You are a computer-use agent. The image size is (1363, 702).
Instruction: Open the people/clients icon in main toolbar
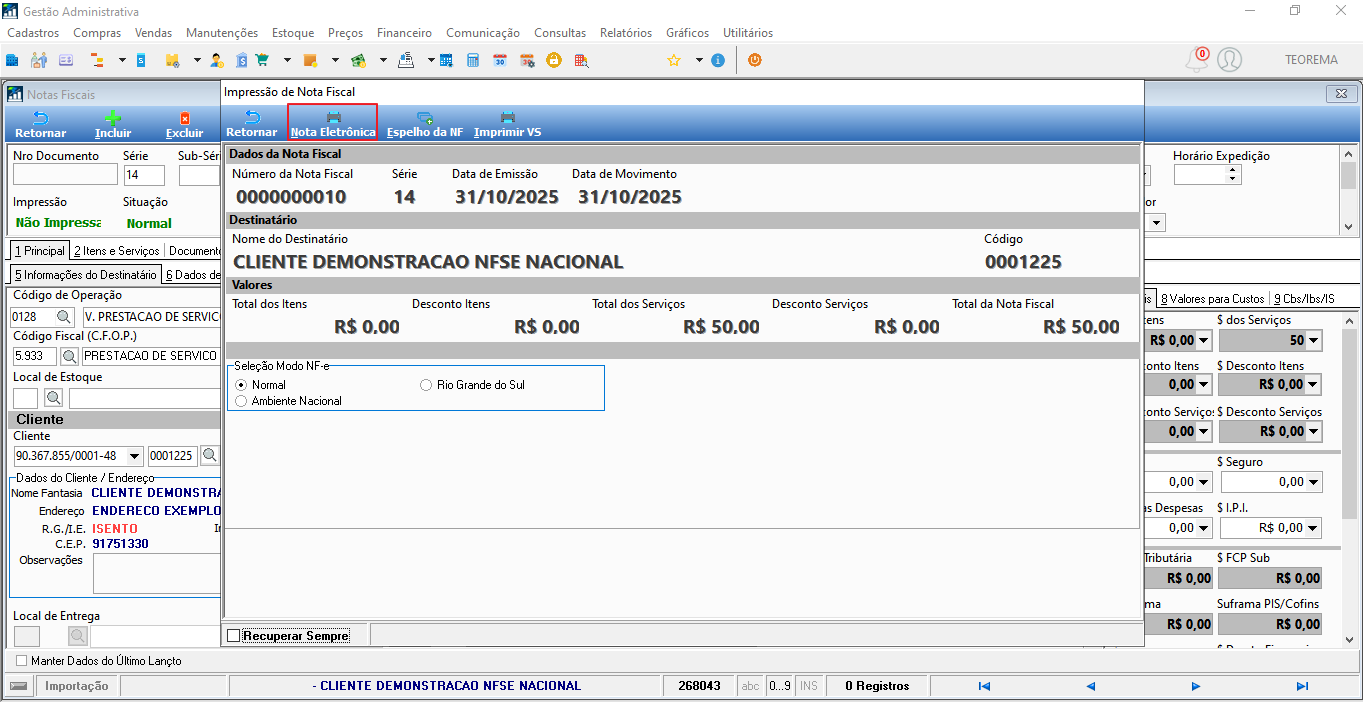(39, 60)
